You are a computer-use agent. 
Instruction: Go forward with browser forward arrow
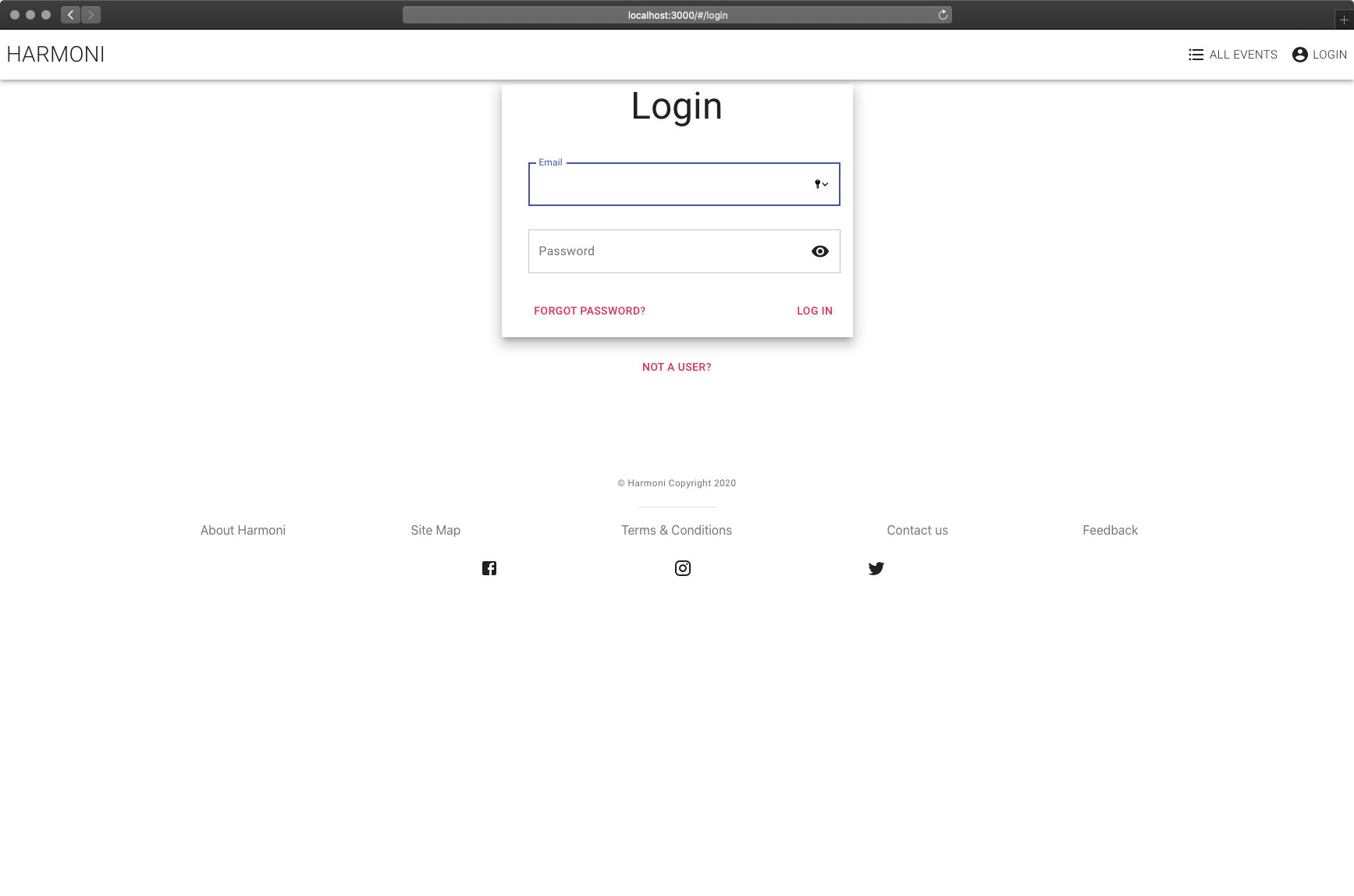[x=91, y=15]
